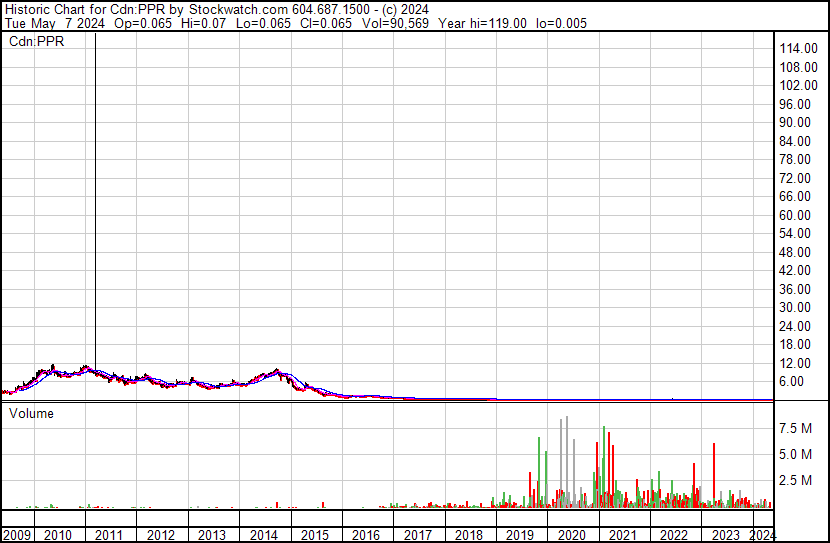
Task: Click the 18.00 price axis label
Action: coord(795,345)
